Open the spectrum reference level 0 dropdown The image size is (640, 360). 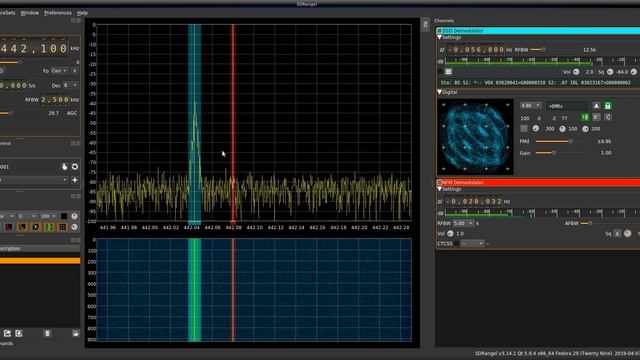(27, 216)
